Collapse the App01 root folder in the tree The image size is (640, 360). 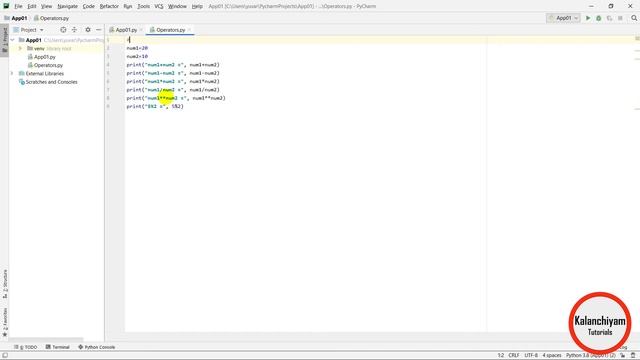click(13, 40)
